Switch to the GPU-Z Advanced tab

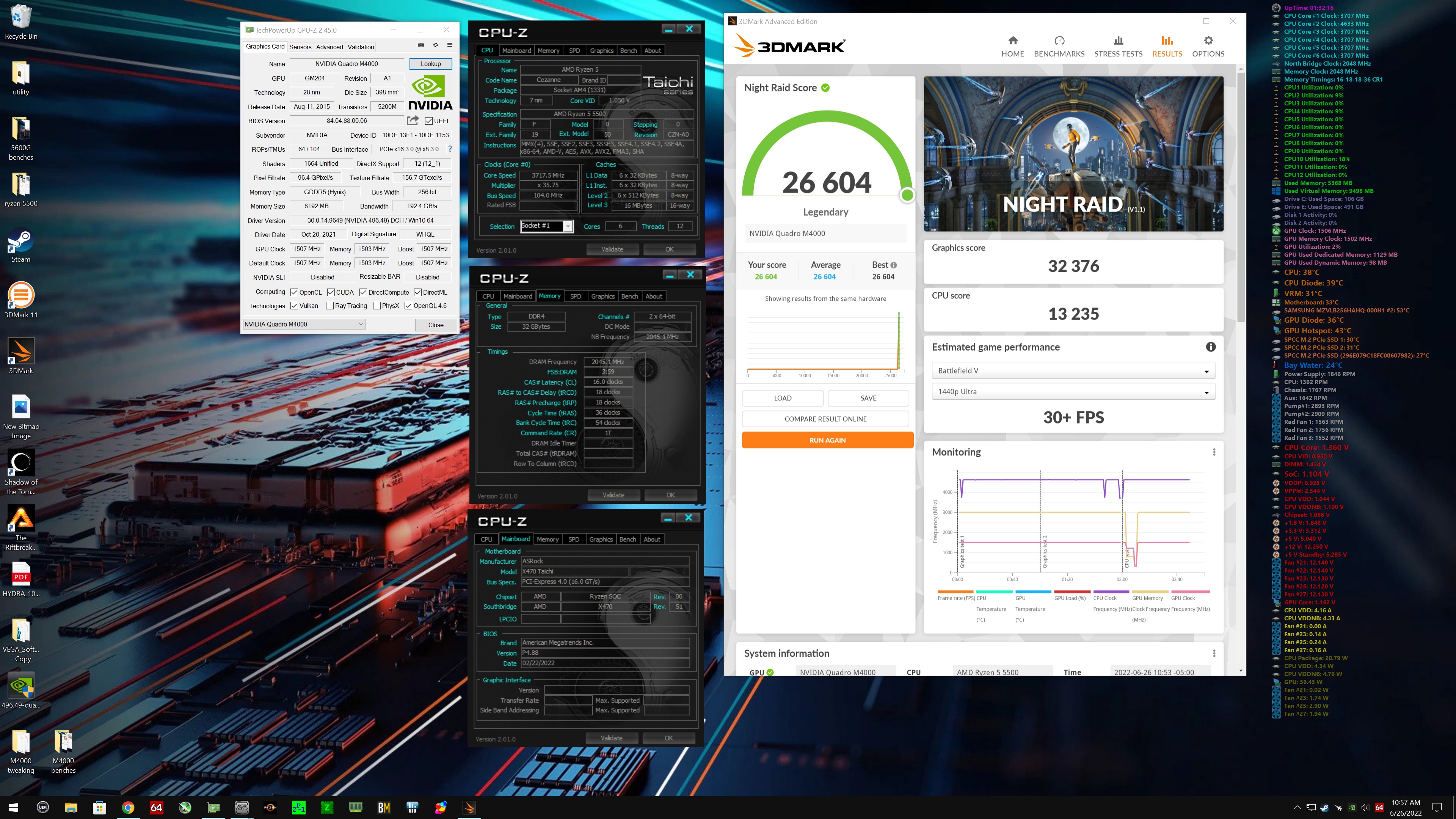(329, 47)
